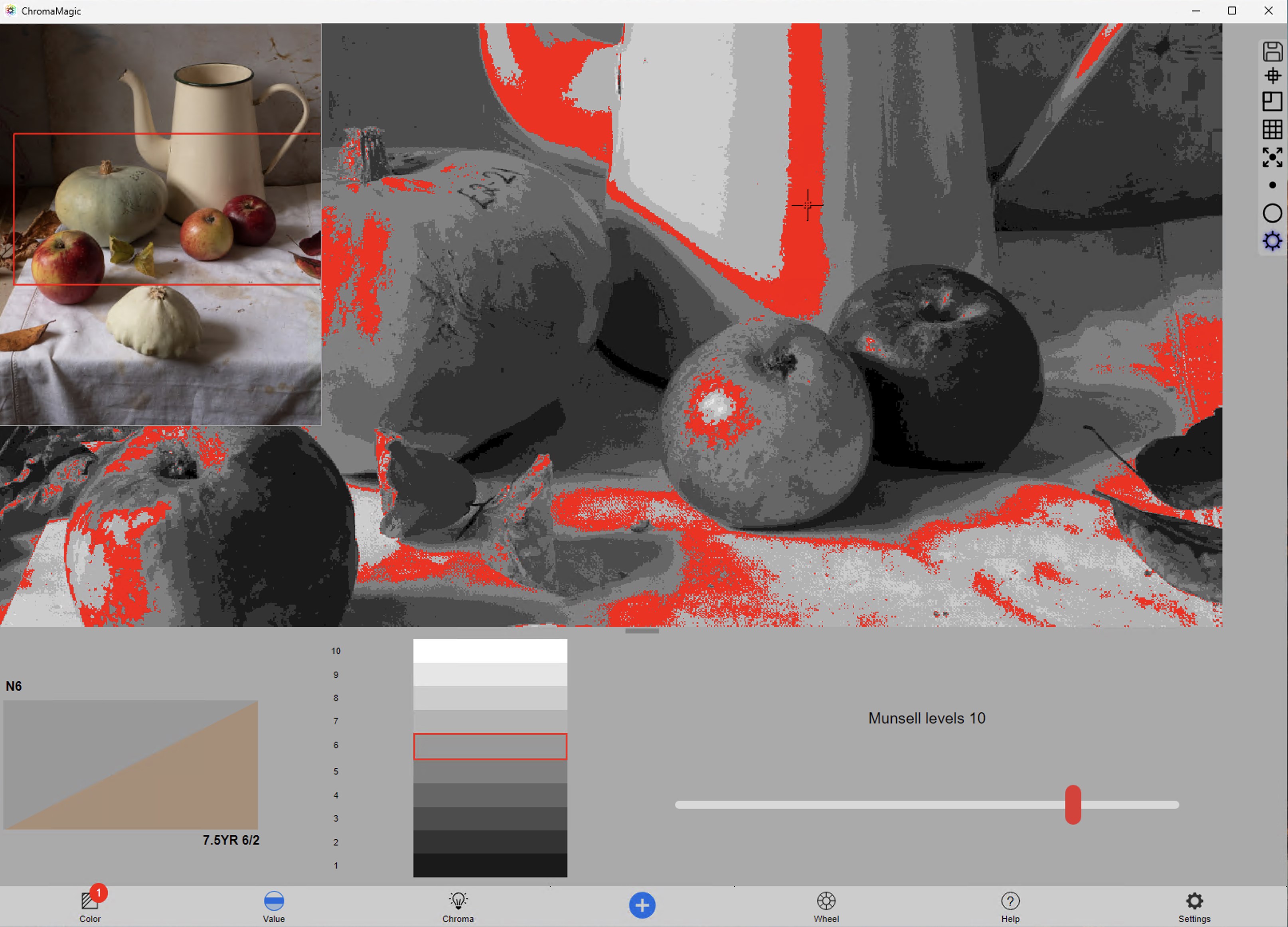
Task: Expand the image to full view
Action: click(x=1272, y=157)
